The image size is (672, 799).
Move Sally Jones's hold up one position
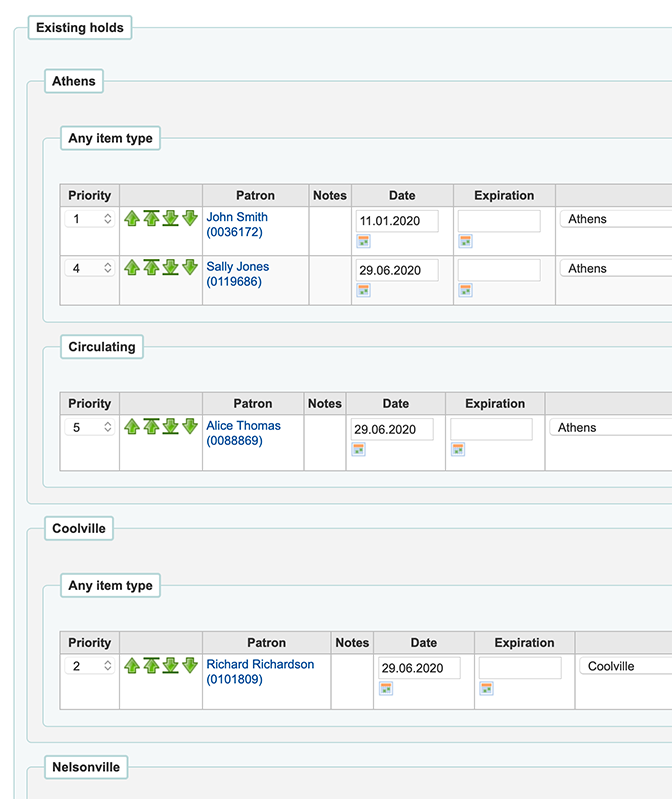tap(132, 268)
